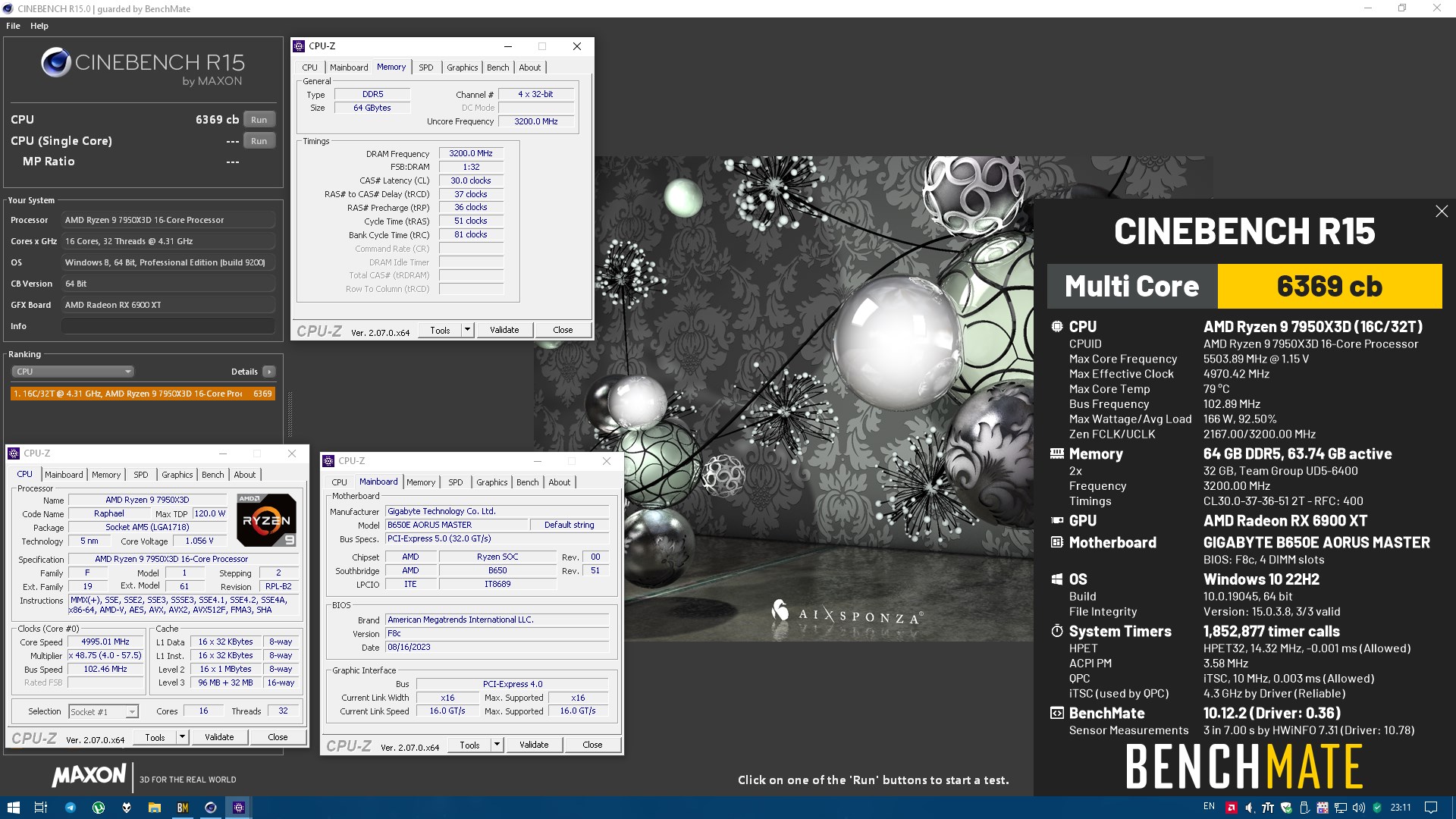Click Validate in Memory CPU-Z window

tap(504, 330)
